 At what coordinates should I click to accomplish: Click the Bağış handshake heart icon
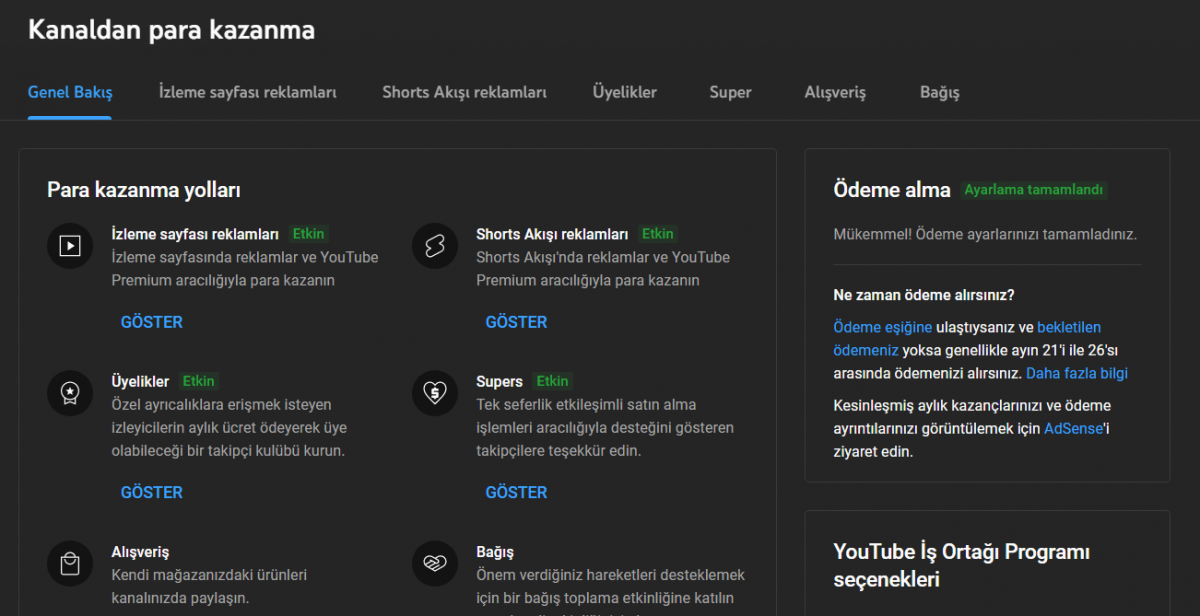pyautogui.click(x=435, y=563)
